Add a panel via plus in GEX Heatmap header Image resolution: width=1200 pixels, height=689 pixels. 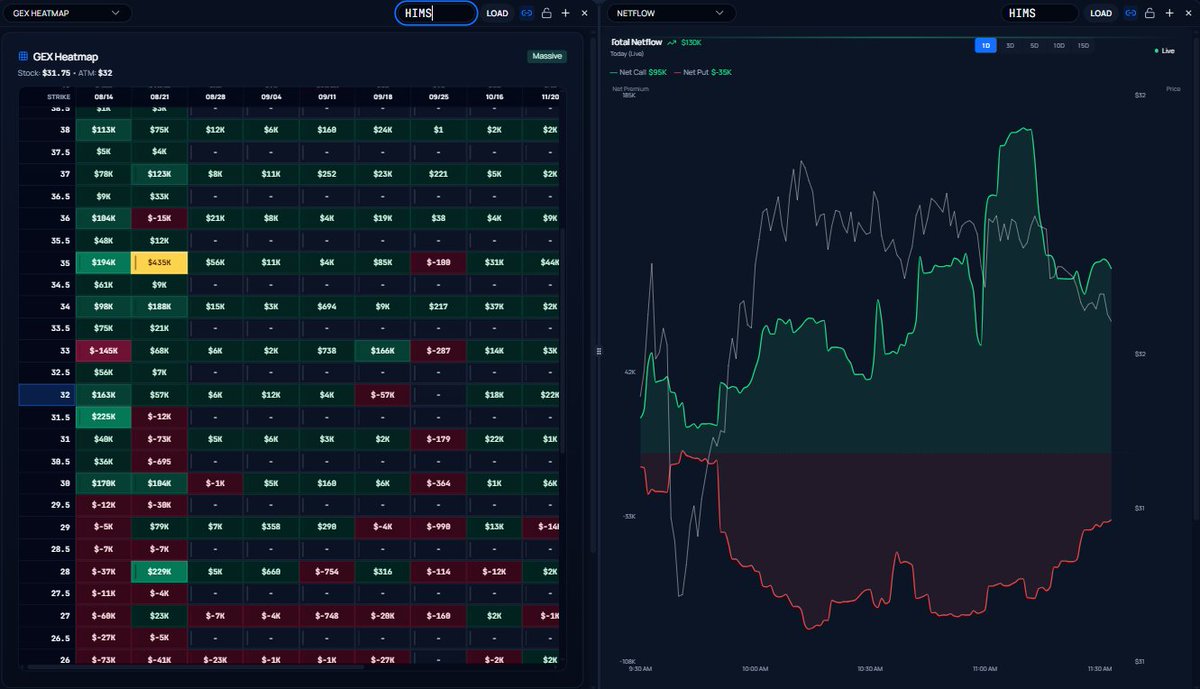pyautogui.click(x=565, y=13)
